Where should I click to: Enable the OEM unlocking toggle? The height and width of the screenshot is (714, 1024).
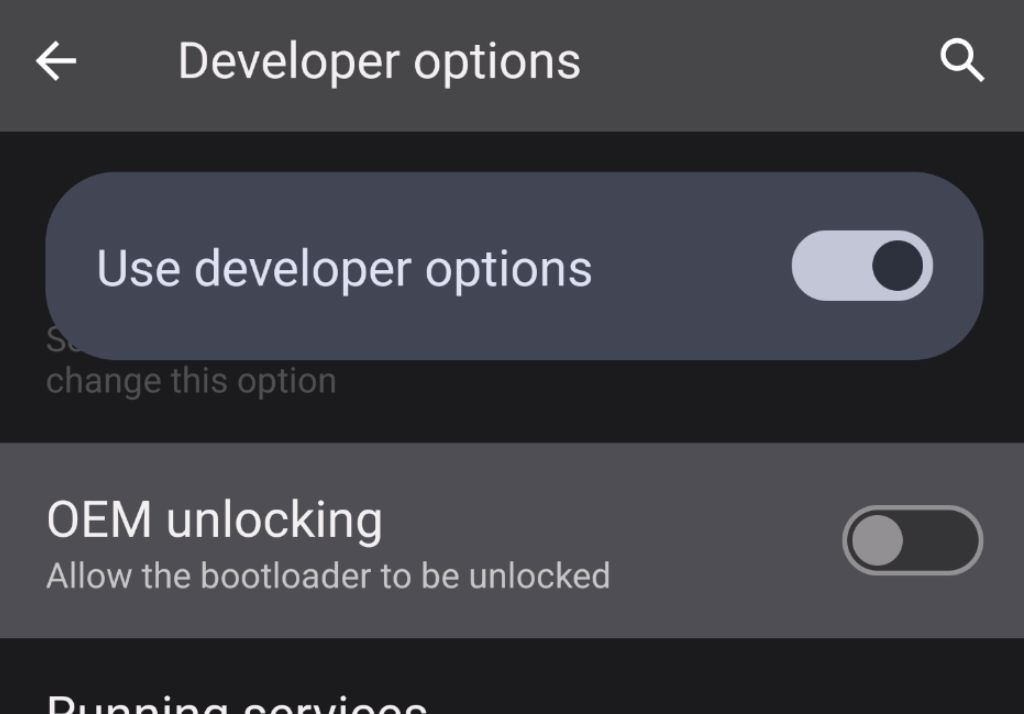click(x=912, y=541)
